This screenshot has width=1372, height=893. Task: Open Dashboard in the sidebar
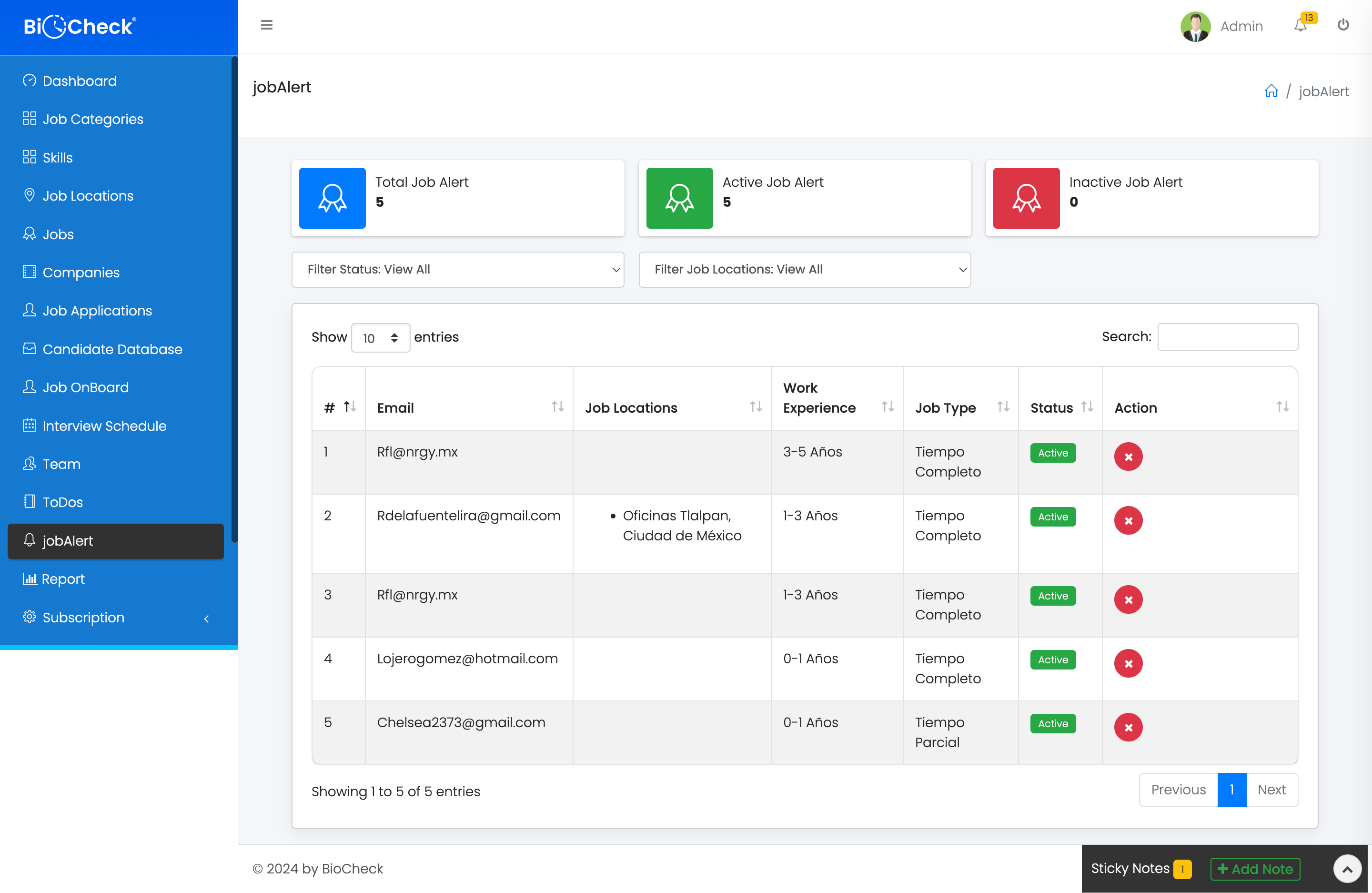[x=115, y=81]
